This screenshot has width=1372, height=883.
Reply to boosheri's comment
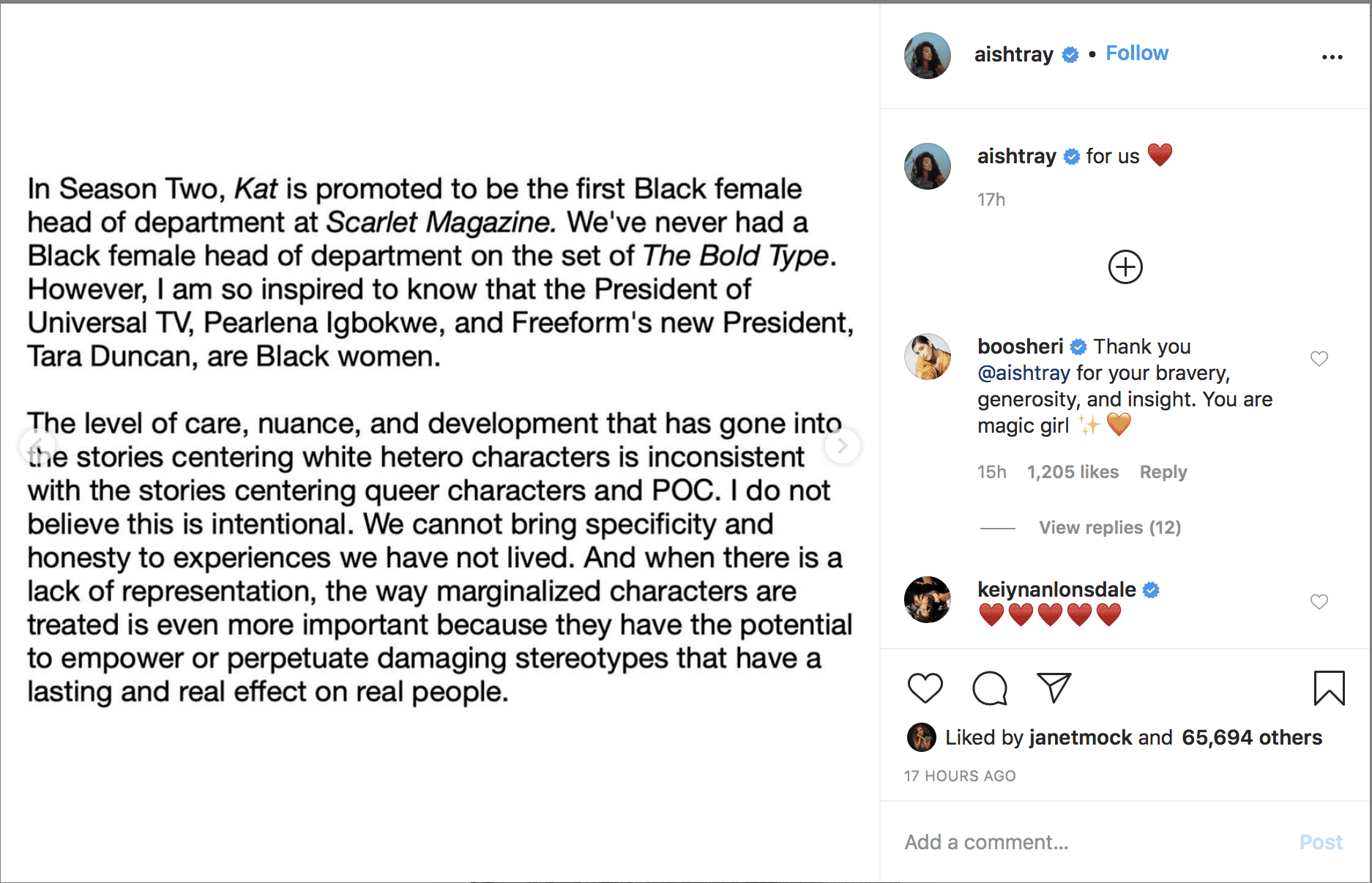[x=1163, y=472]
